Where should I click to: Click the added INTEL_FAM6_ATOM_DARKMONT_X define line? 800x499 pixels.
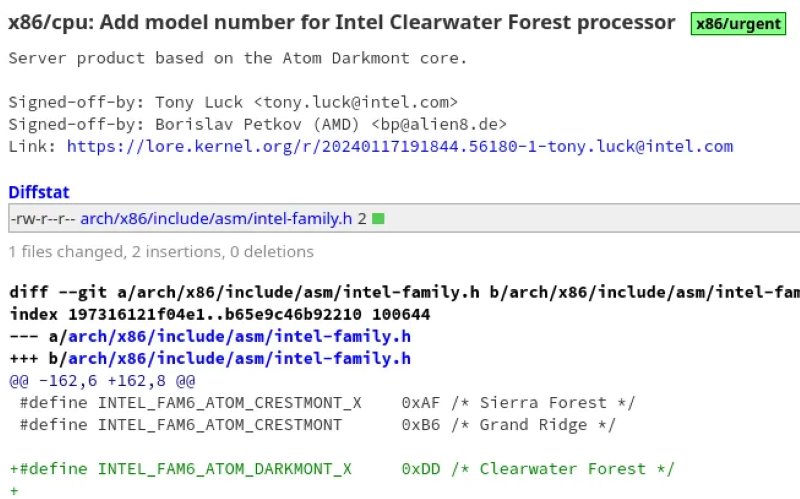point(342,469)
